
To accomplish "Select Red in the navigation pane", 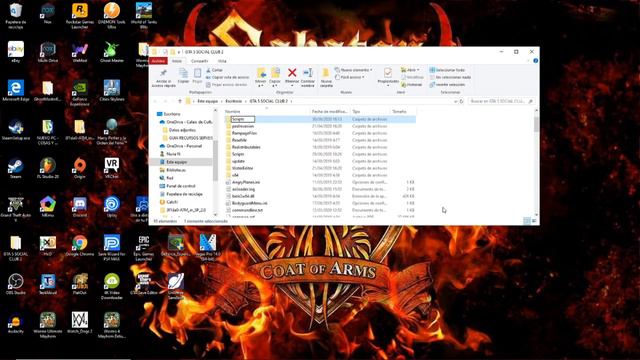I will coord(170,178).
